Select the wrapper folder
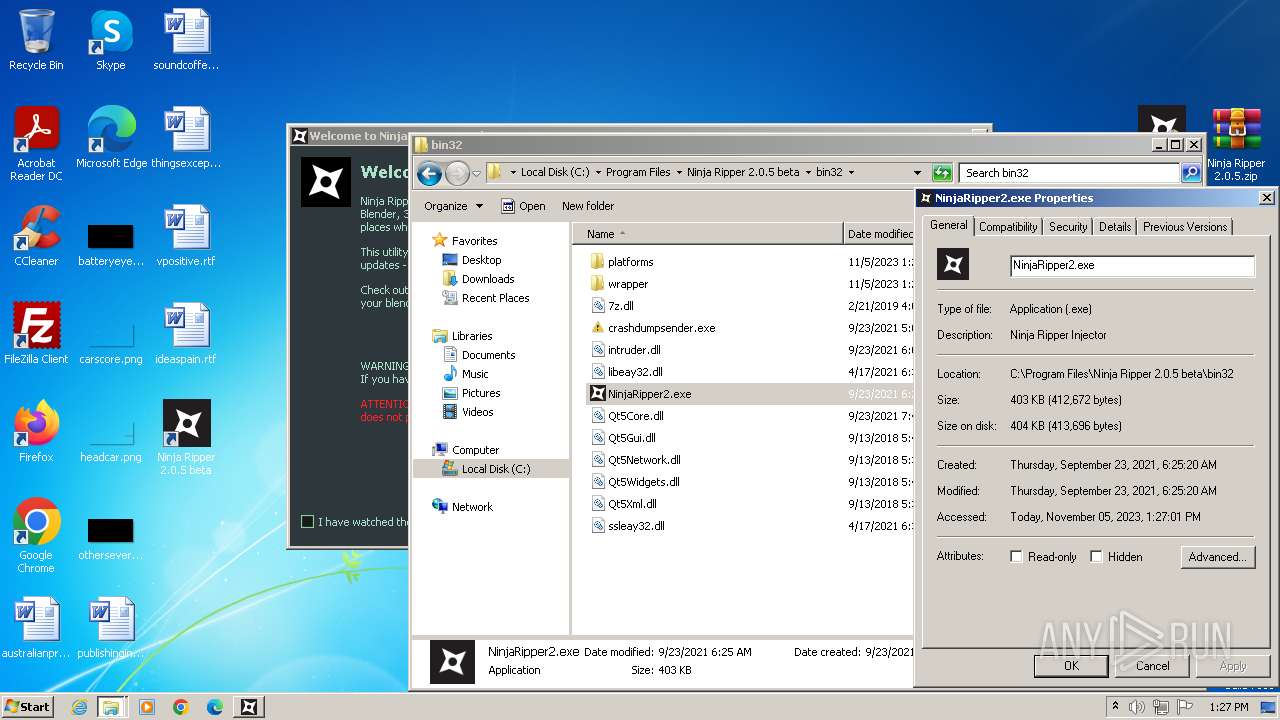This screenshot has height=720, width=1280. tap(618, 284)
